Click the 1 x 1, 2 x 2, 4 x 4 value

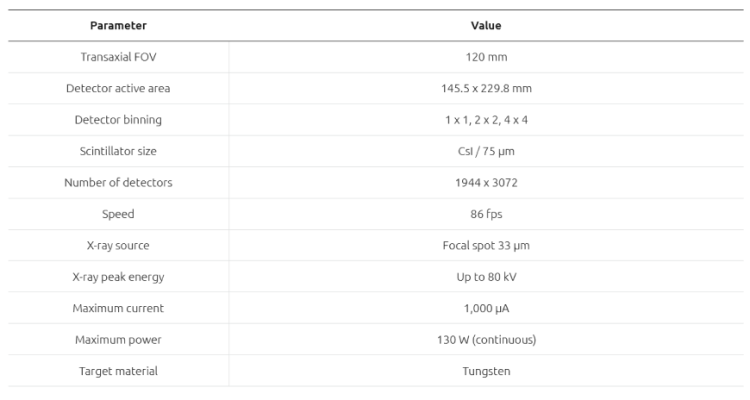[x=486, y=119]
